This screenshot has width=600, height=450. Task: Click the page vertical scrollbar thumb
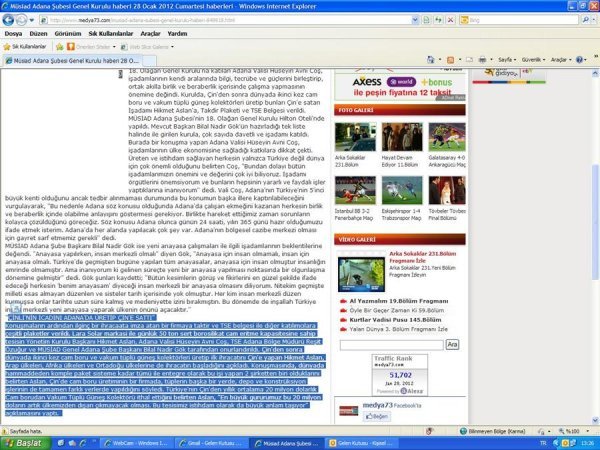[595, 222]
